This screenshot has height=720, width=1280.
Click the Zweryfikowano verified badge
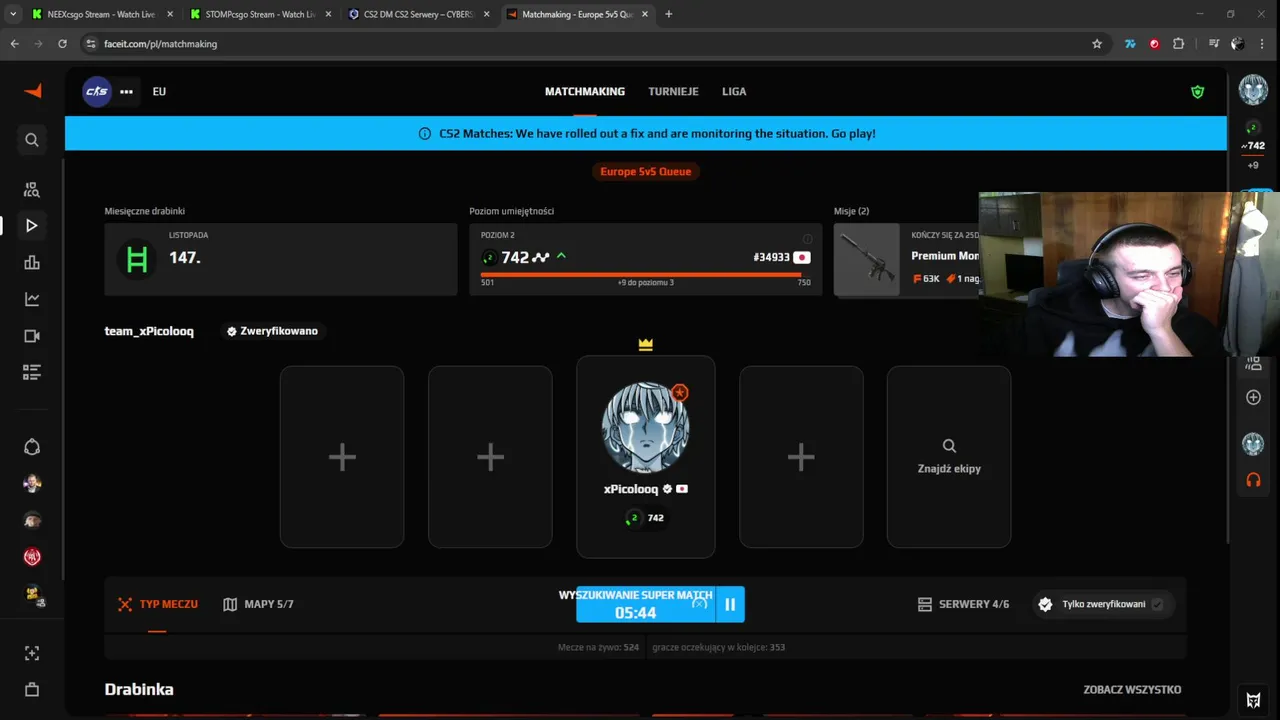(272, 331)
